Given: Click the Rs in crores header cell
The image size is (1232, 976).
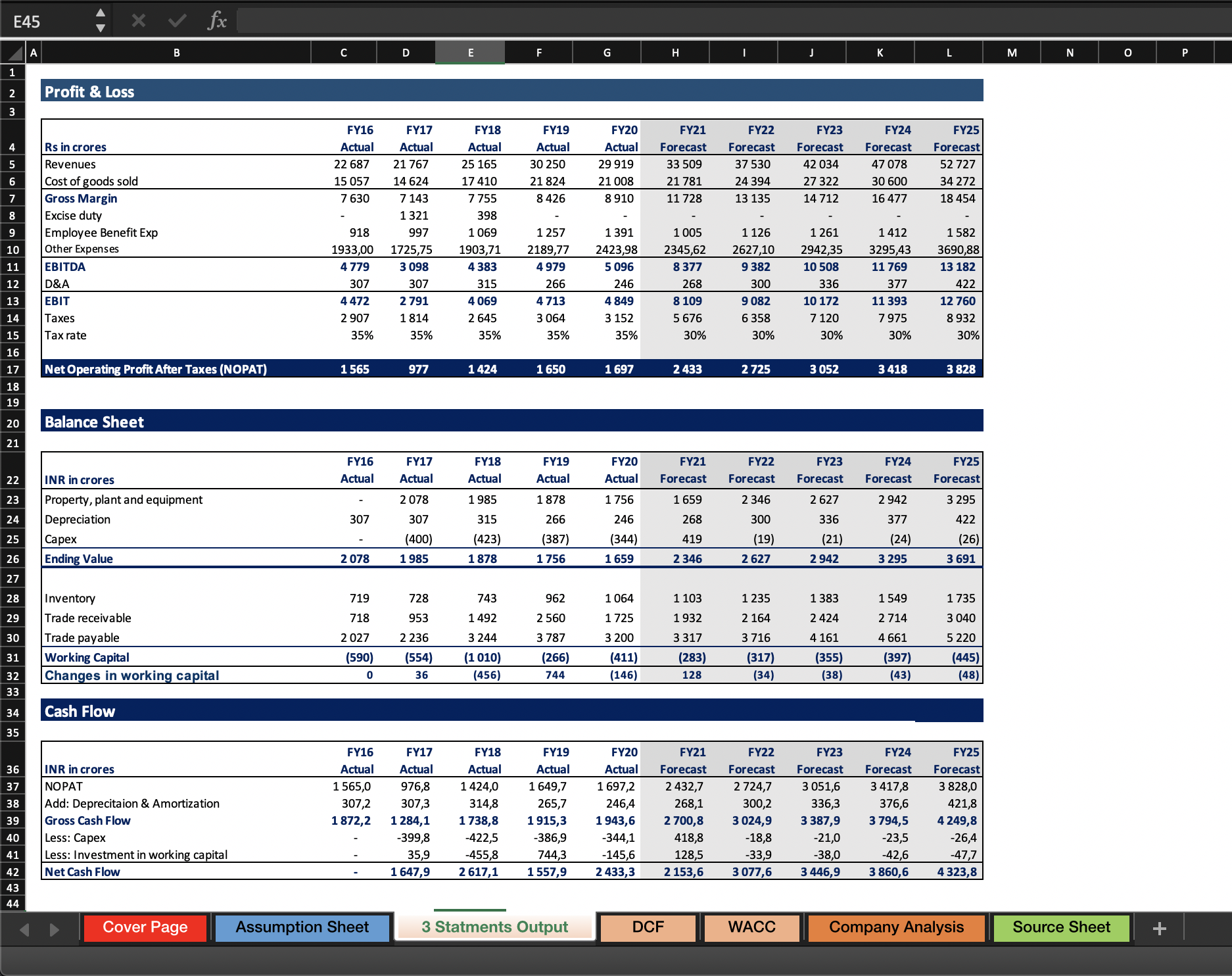Looking at the screenshot, I should pyautogui.click(x=76, y=147).
